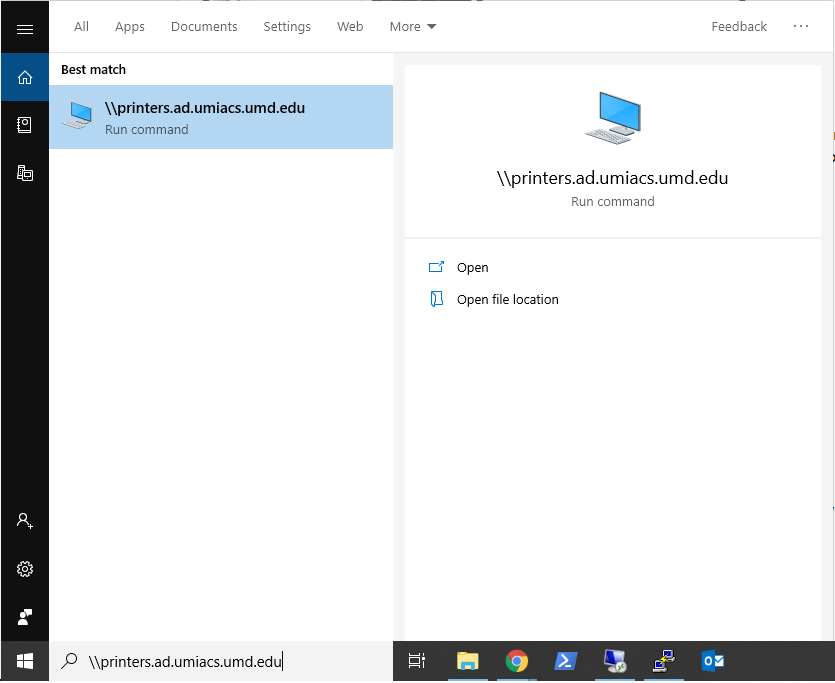
Task: Launch File Explorer from the taskbar
Action: pos(467,661)
